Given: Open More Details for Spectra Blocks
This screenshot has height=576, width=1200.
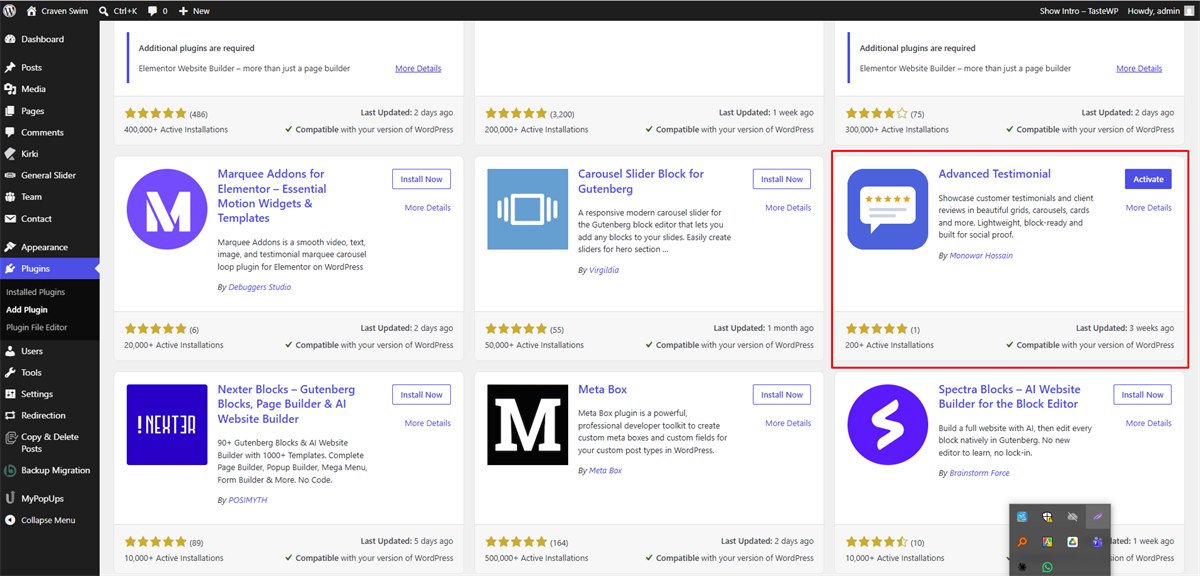Looking at the screenshot, I should click(x=1149, y=423).
